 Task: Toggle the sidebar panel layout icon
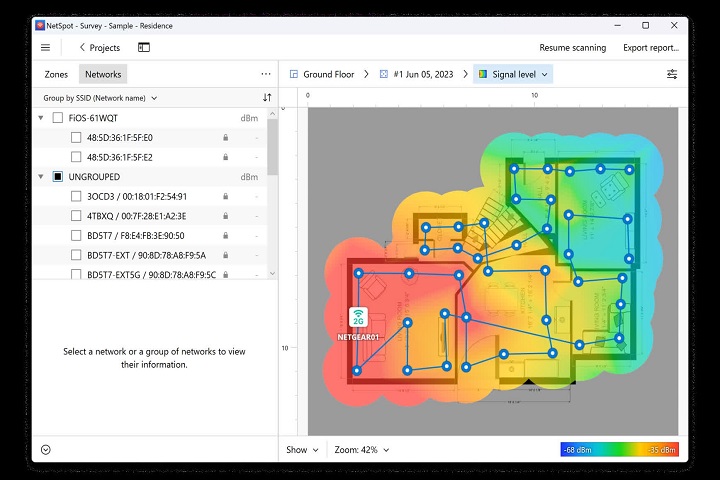point(144,47)
